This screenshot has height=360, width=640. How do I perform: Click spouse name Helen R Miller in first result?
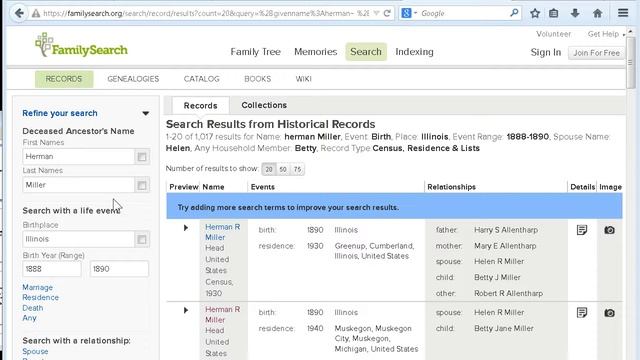coord(499,262)
